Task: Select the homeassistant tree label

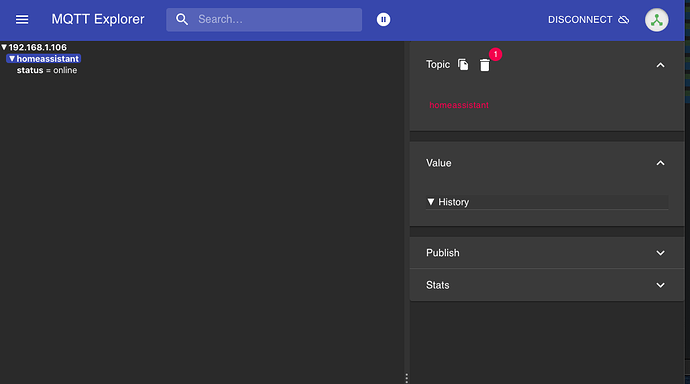Action: coord(48,59)
